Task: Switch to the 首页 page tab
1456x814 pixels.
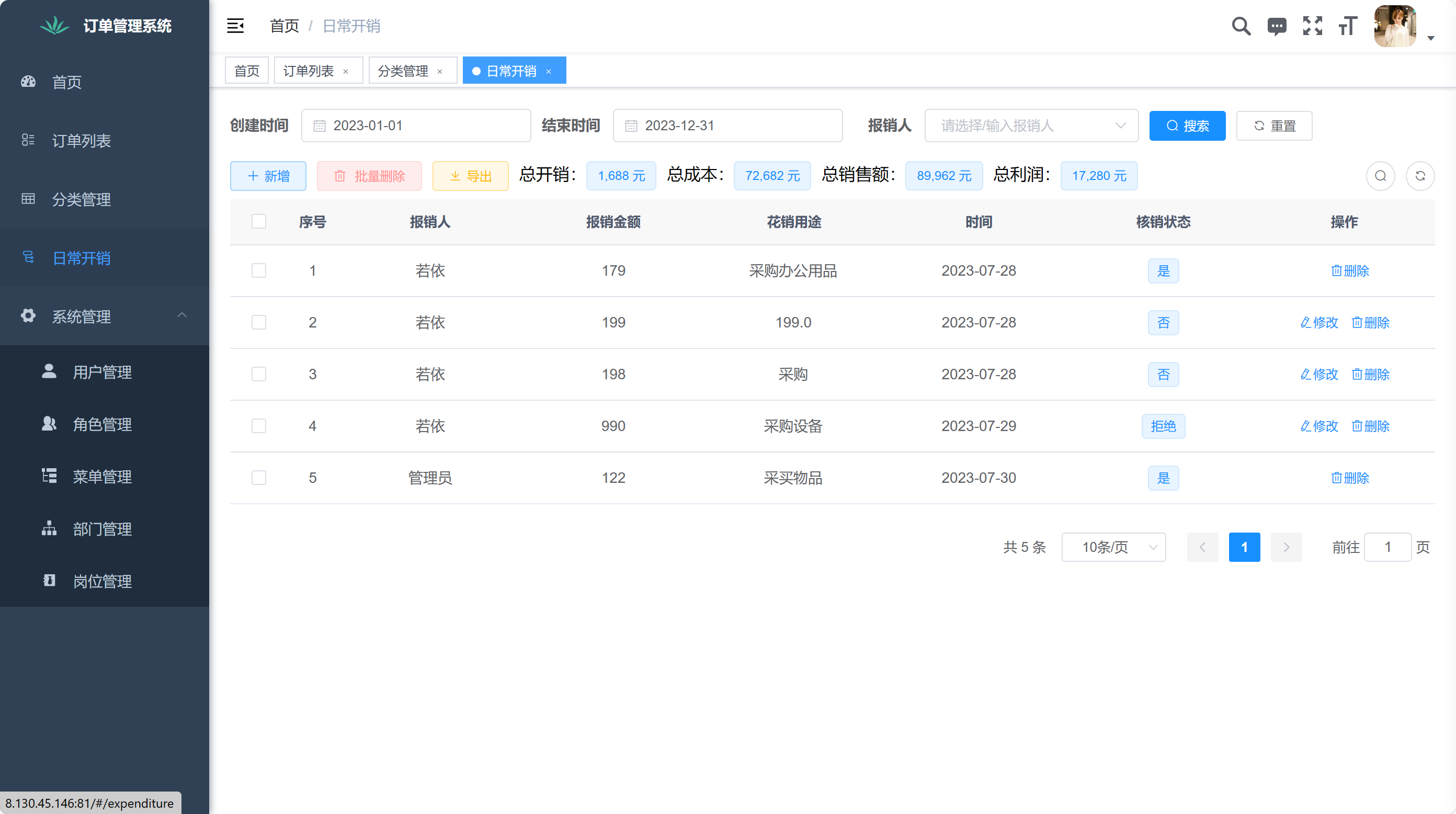Action: 246,71
